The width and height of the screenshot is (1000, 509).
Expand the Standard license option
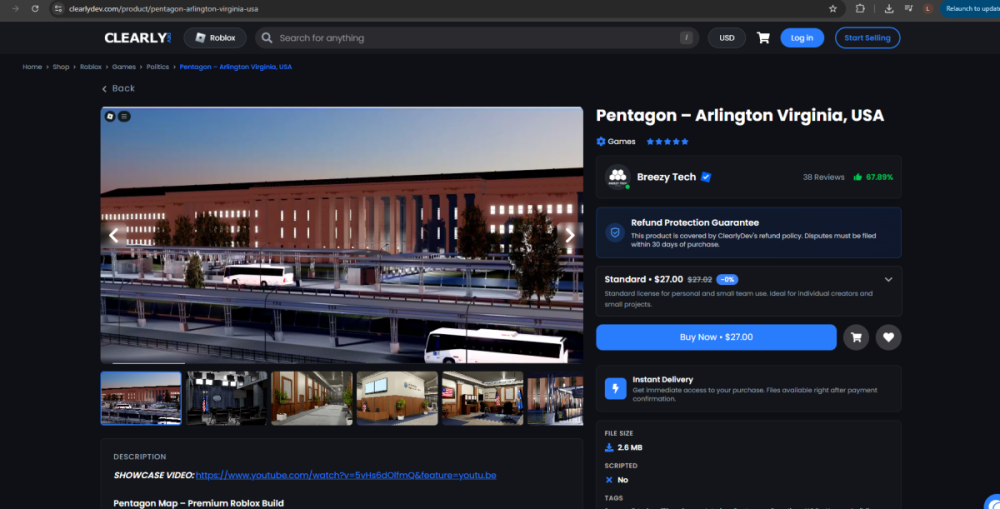tap(888, 279)
